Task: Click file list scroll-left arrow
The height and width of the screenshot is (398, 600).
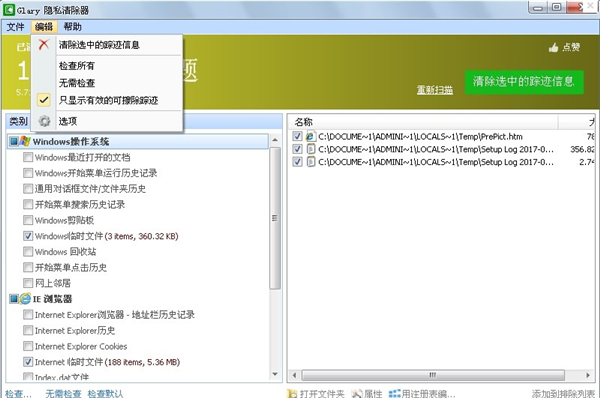Action: tap(294, 375)
